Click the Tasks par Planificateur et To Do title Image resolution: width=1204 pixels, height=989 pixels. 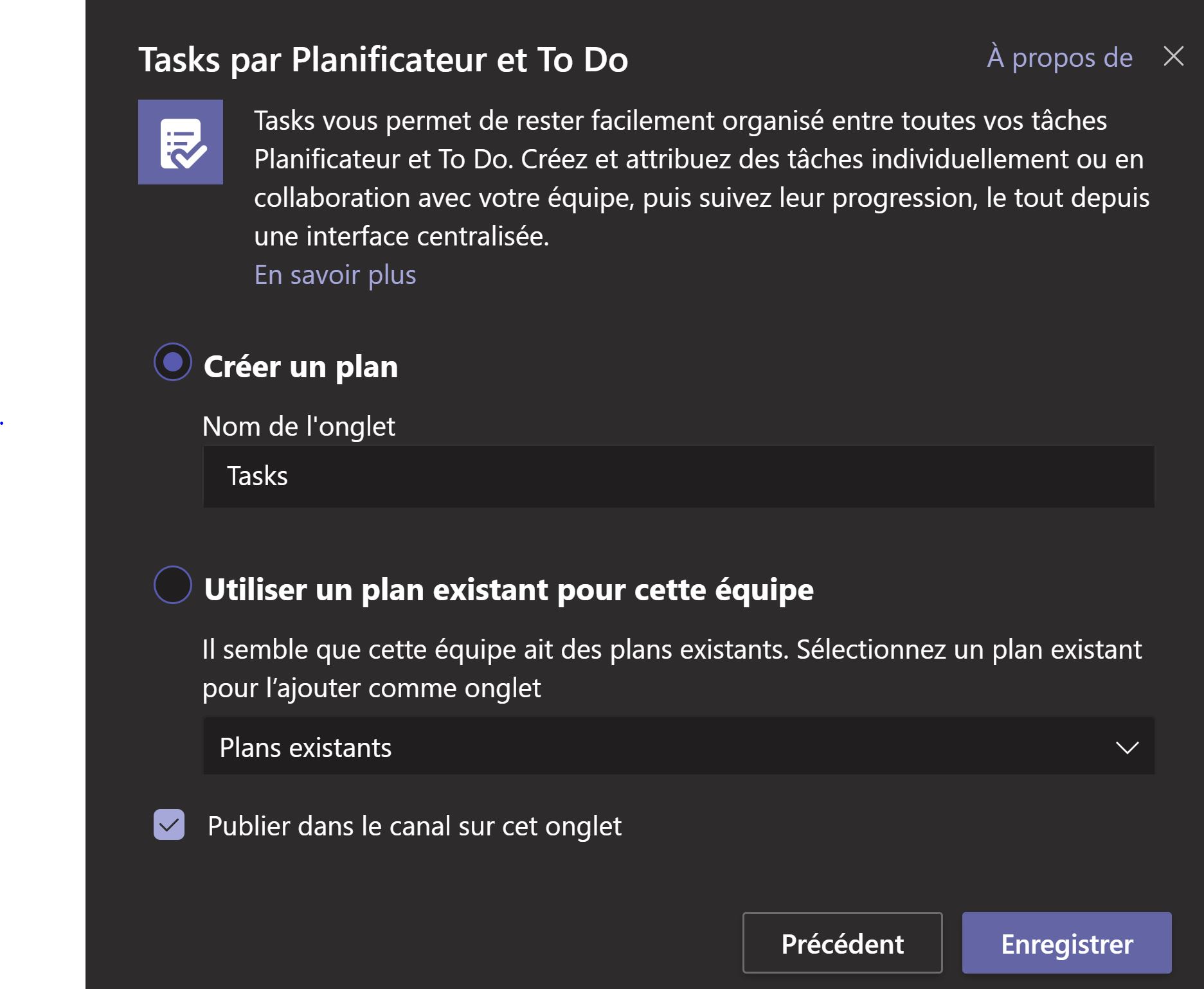(x=383, y=60)
